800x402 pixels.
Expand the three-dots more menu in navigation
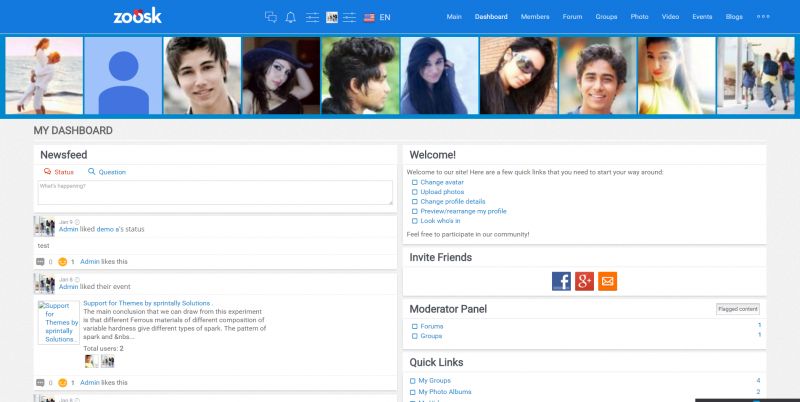(763, 17)
